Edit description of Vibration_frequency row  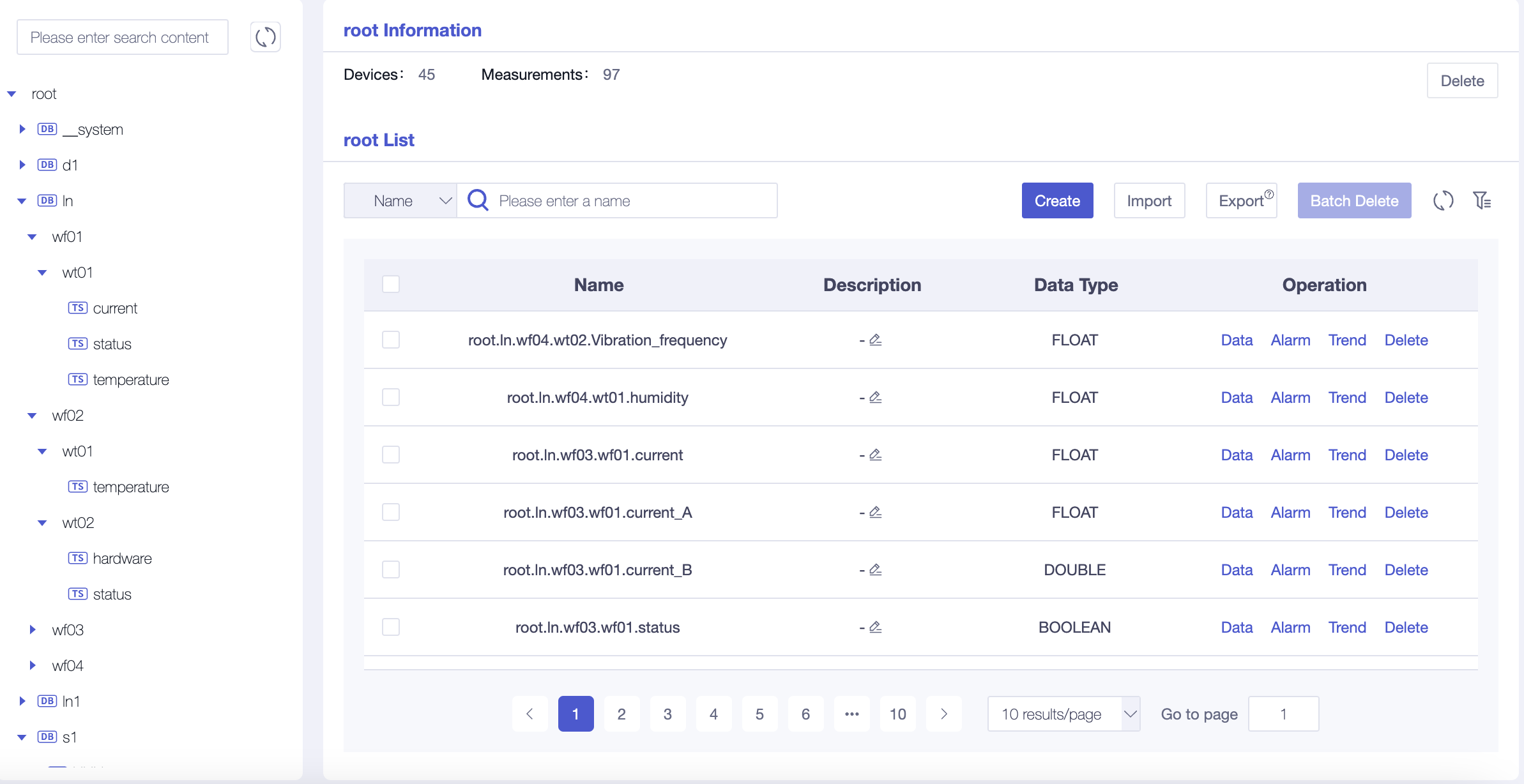[876, 340]
